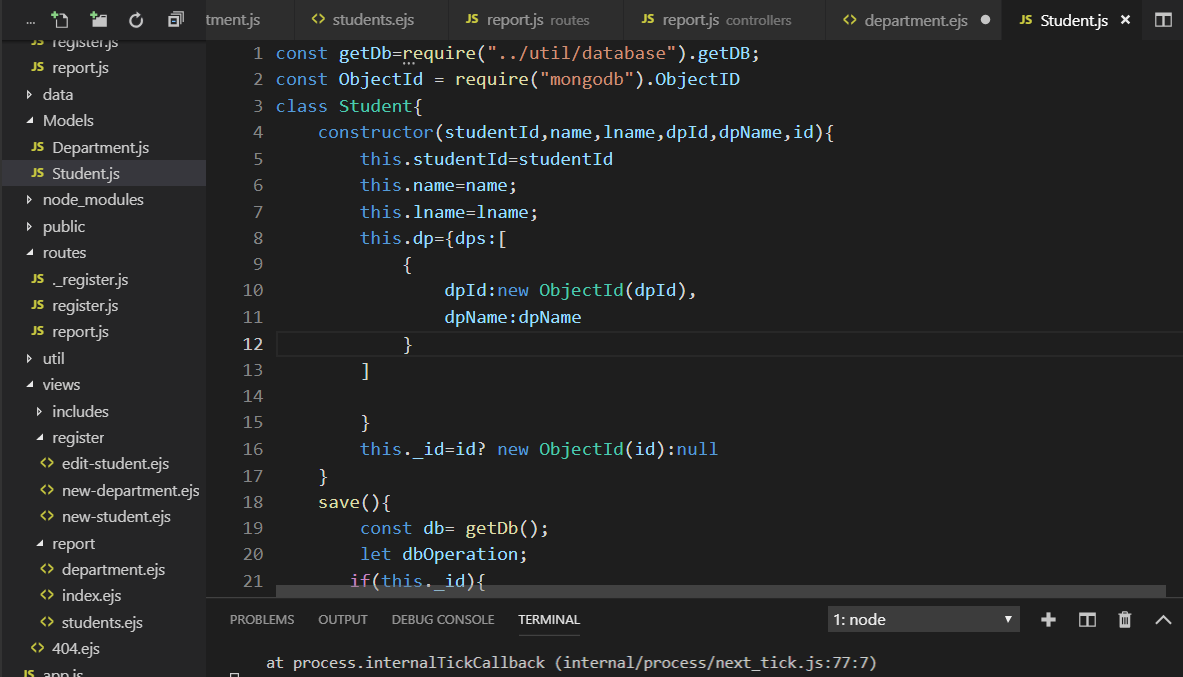Click 'this.studentId' on line 5

point(434,159)
